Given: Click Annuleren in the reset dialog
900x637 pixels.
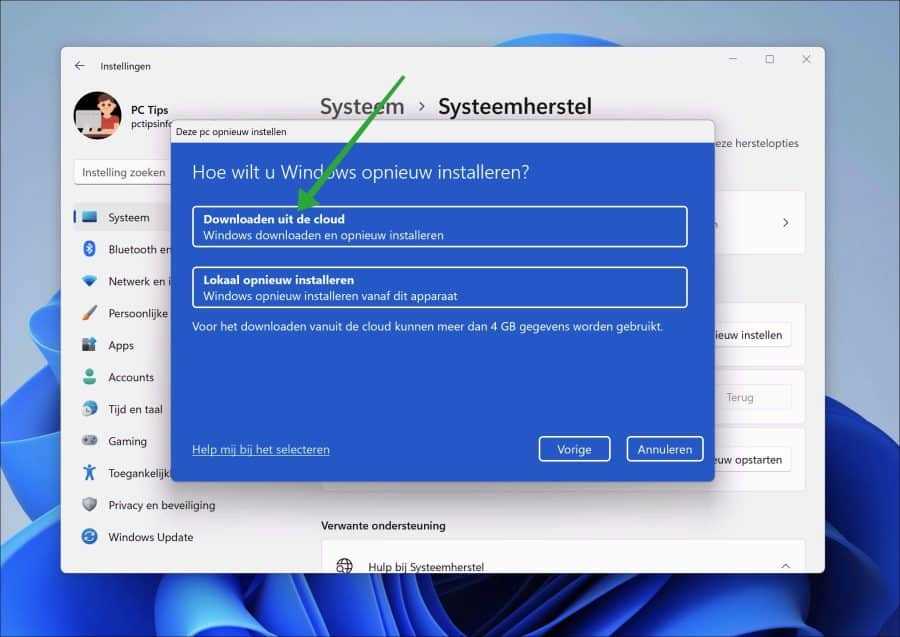Looking at the screenshot, I should pyautogui.click(x=665, y=449).
